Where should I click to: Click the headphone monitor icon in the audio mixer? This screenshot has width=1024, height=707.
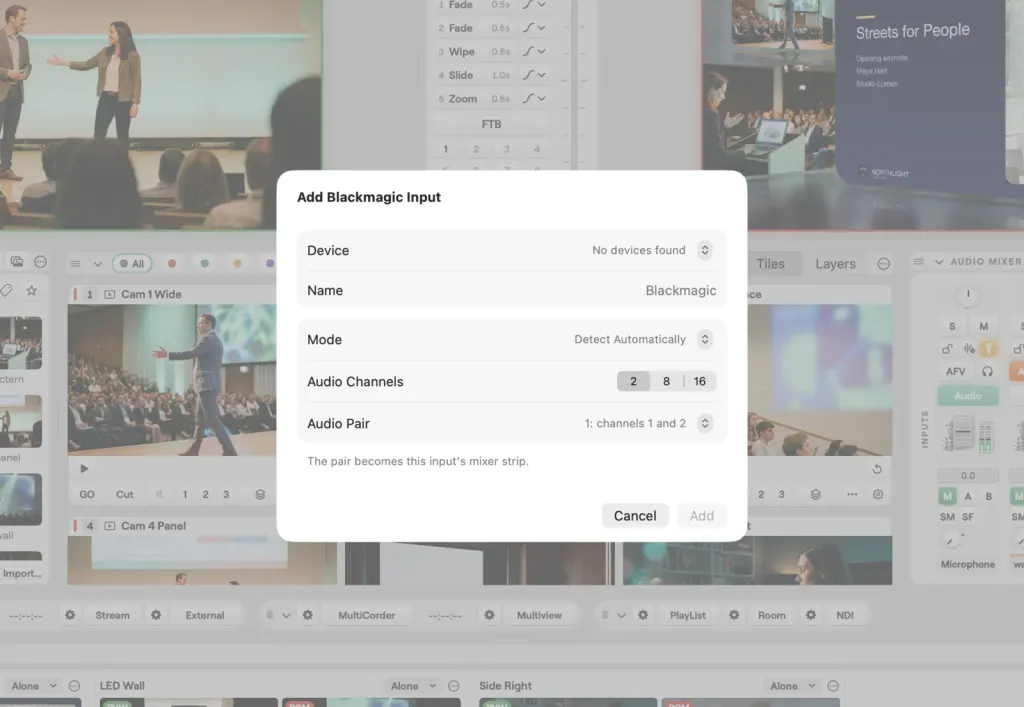click(x=987, y=371)
